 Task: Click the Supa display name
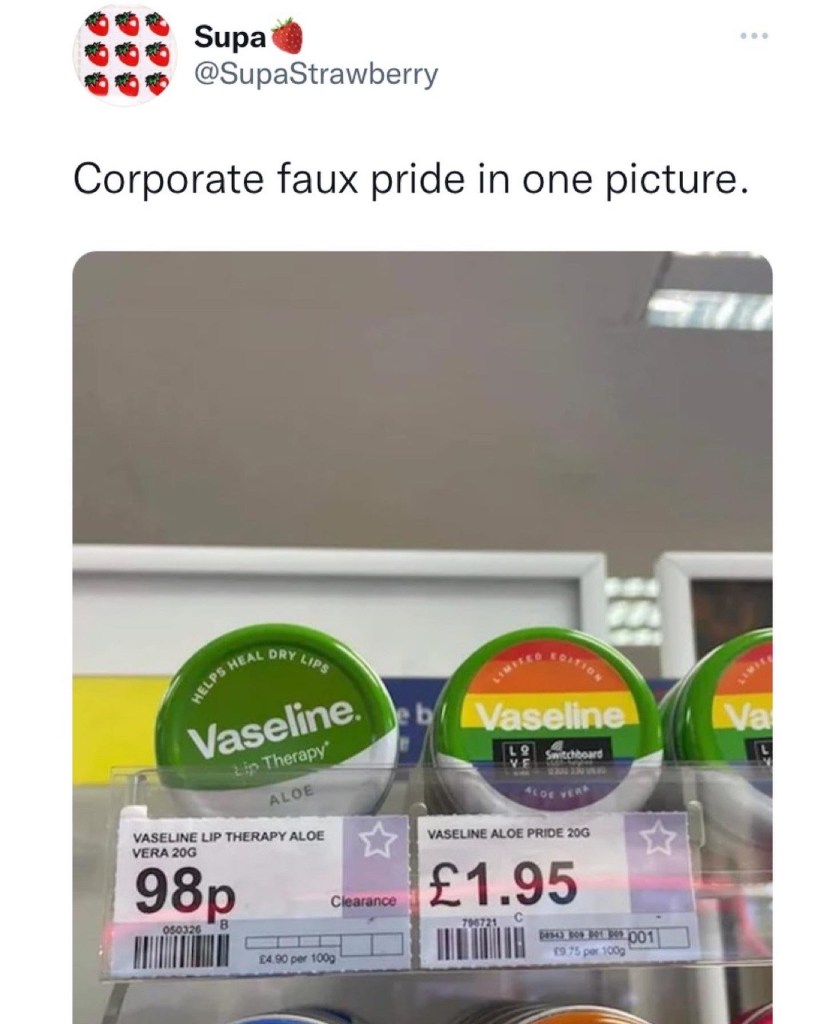pyautogui.click(x=231, y=37)
